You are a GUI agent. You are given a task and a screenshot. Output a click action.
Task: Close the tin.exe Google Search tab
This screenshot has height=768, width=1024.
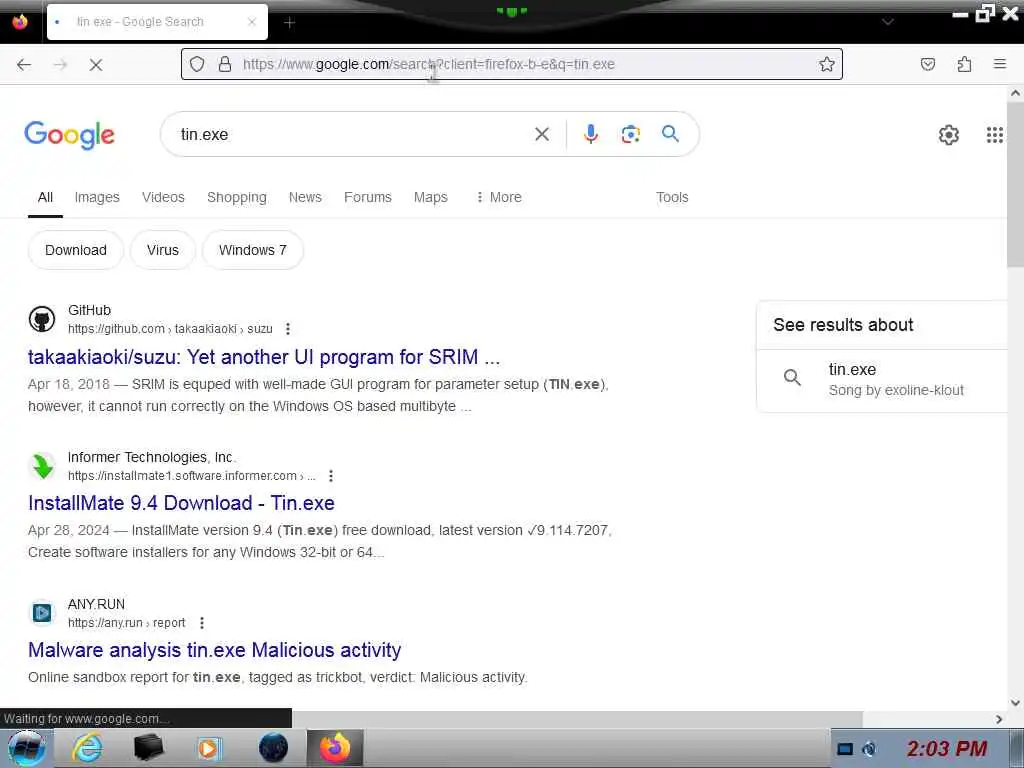[x=251, y=22]
